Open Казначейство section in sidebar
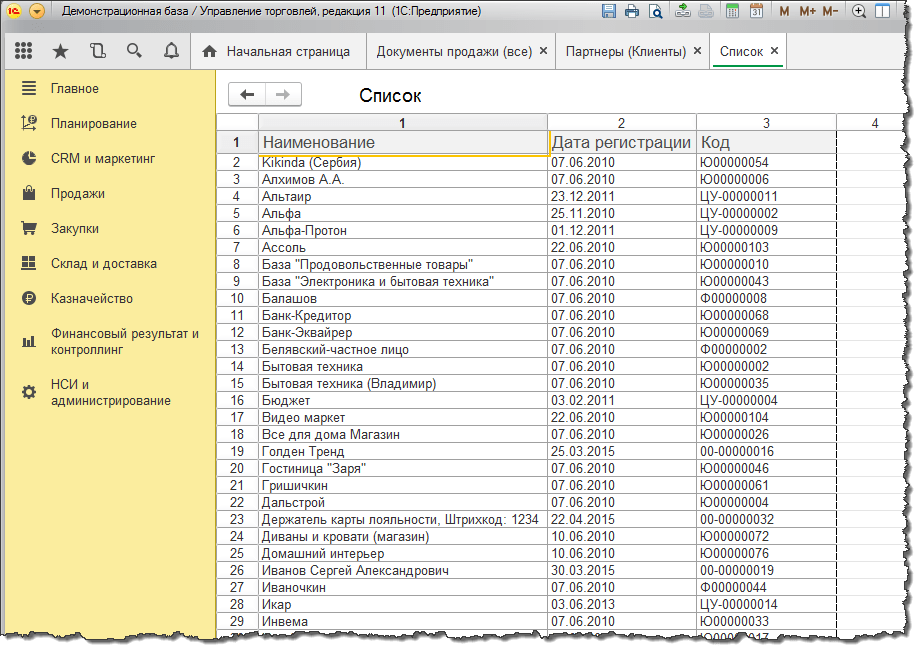Image resolution: width=920 pixels, height=650 pixels. 92,299
